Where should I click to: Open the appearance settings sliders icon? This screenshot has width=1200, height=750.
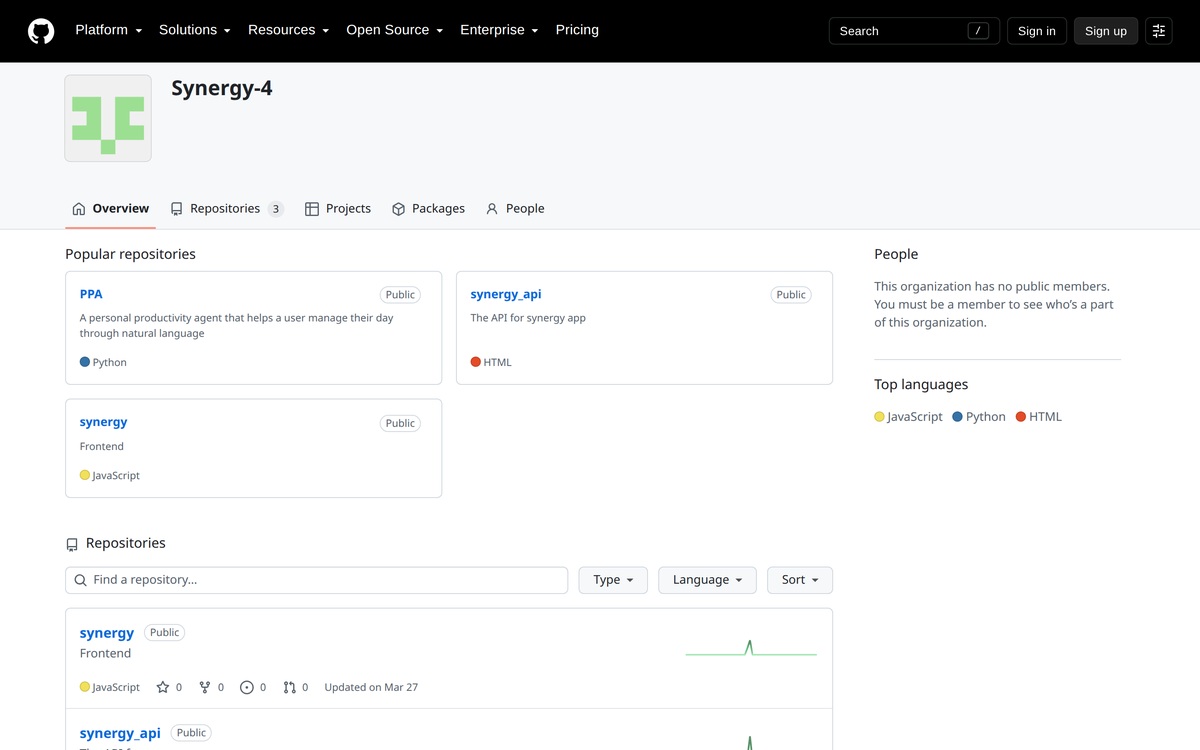(x=1159, y=31)
